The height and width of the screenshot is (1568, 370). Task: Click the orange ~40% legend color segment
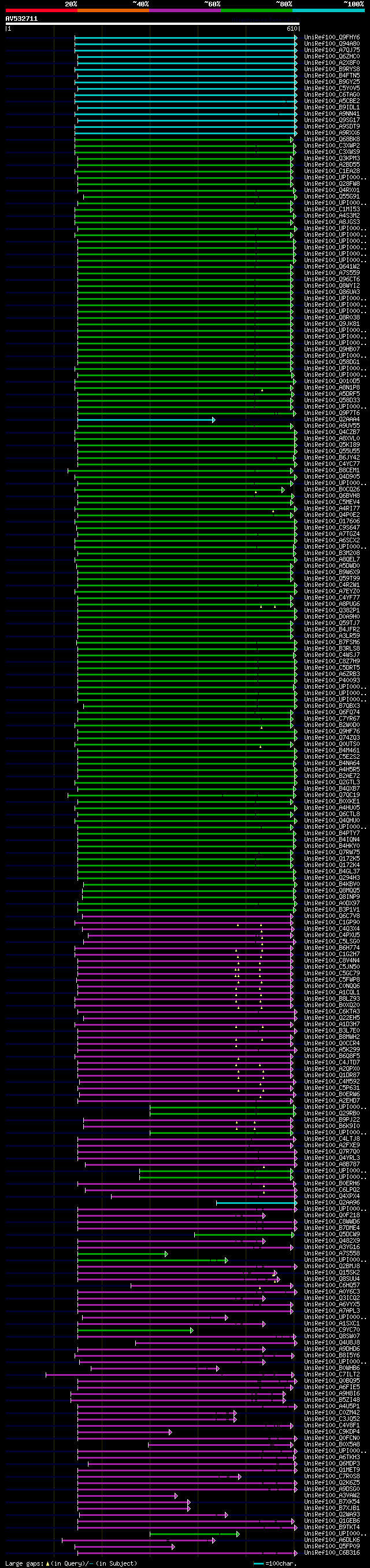pyautogui.click(x=113, y=10)
